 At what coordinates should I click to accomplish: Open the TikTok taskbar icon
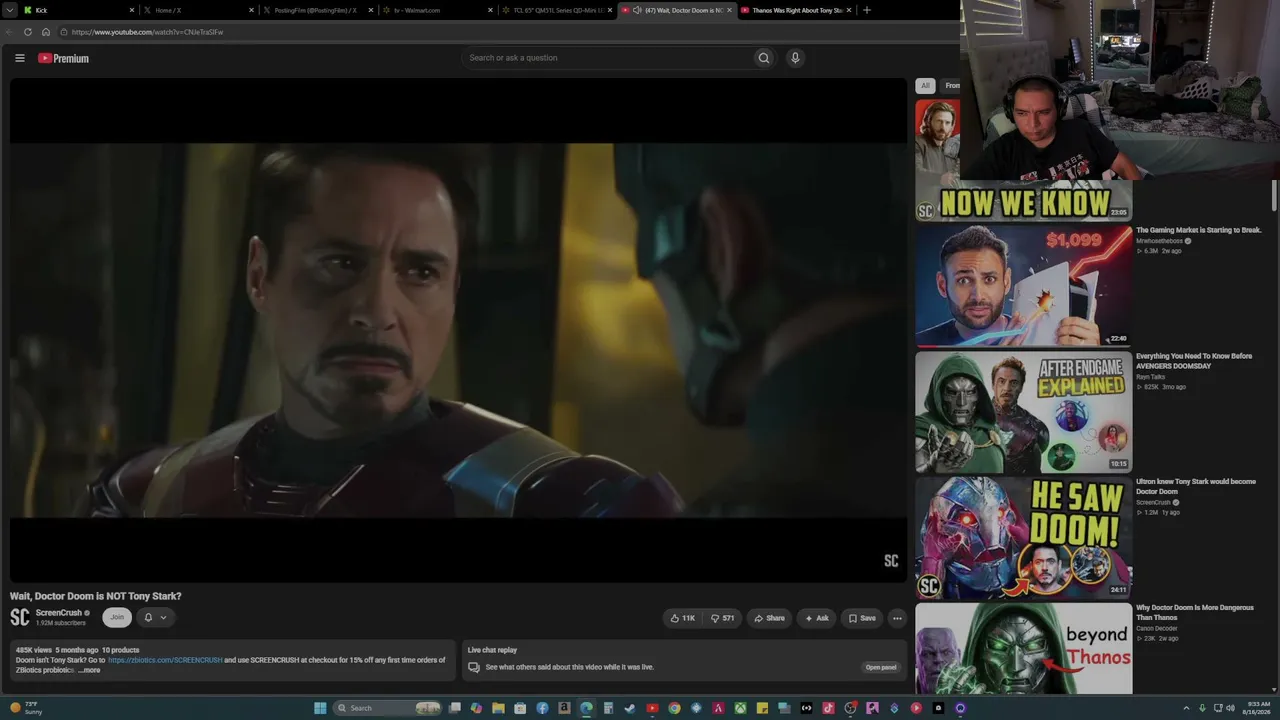828,708
